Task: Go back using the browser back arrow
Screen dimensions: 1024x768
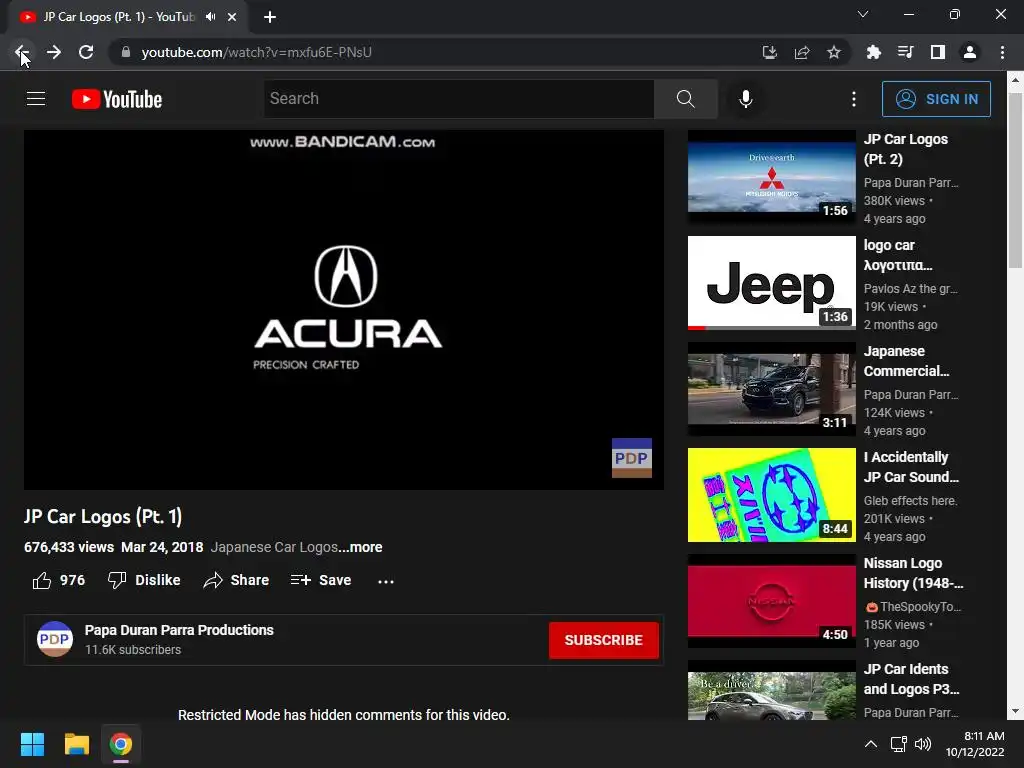Action: pyautogui.click(x=22, y=52)
